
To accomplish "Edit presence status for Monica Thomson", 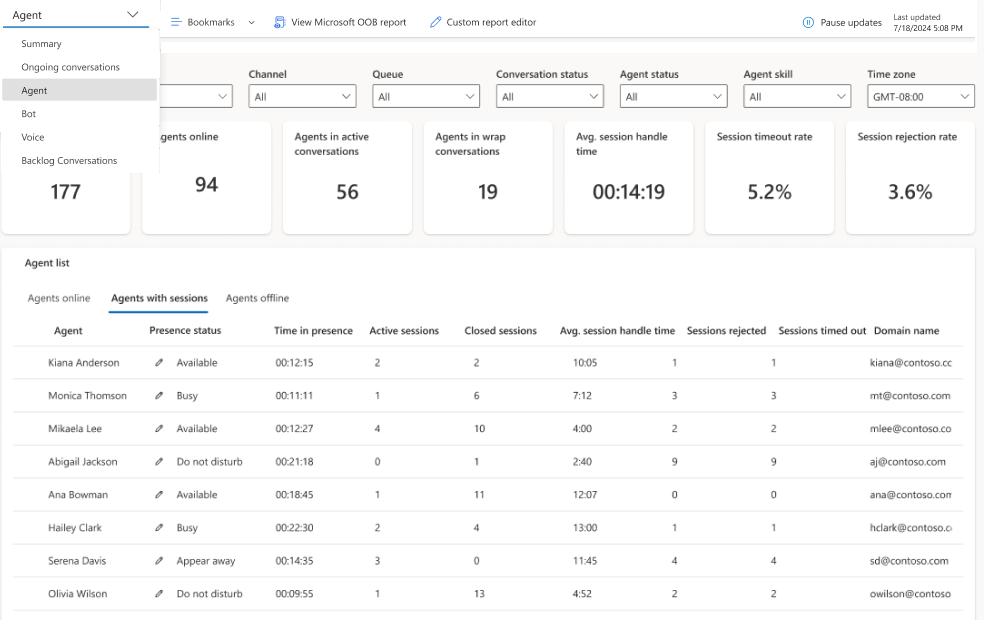I will pyautogui.click(x=159, y=395).
